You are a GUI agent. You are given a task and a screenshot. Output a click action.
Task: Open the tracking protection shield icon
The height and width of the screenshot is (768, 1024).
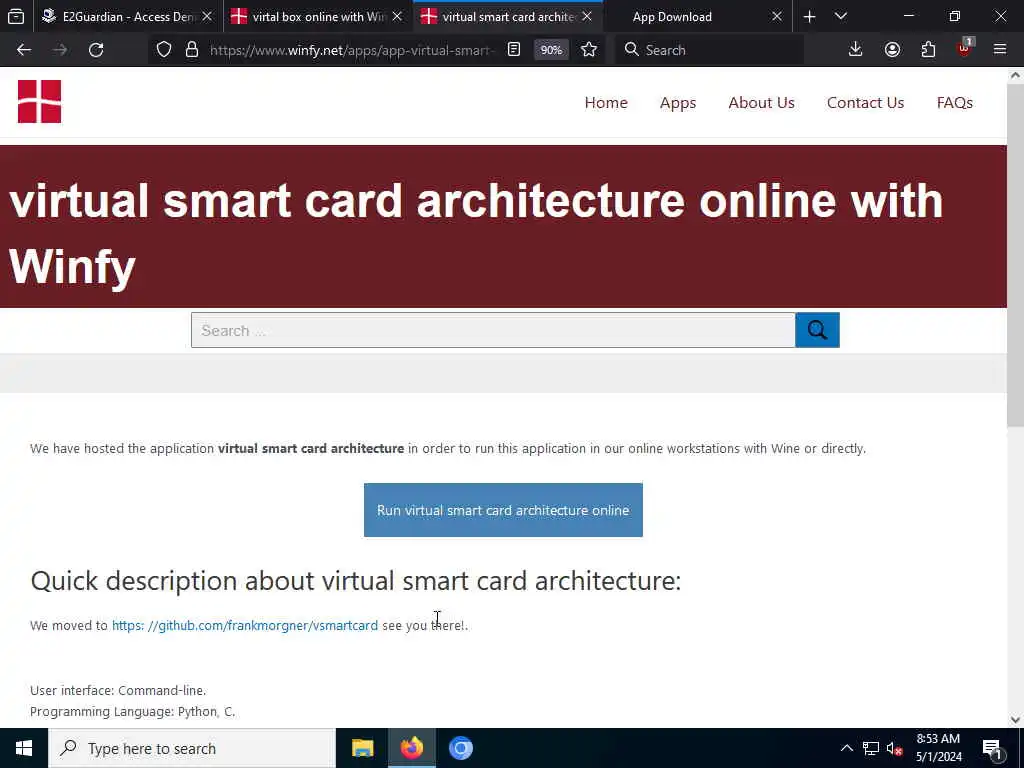coord(164,50)
